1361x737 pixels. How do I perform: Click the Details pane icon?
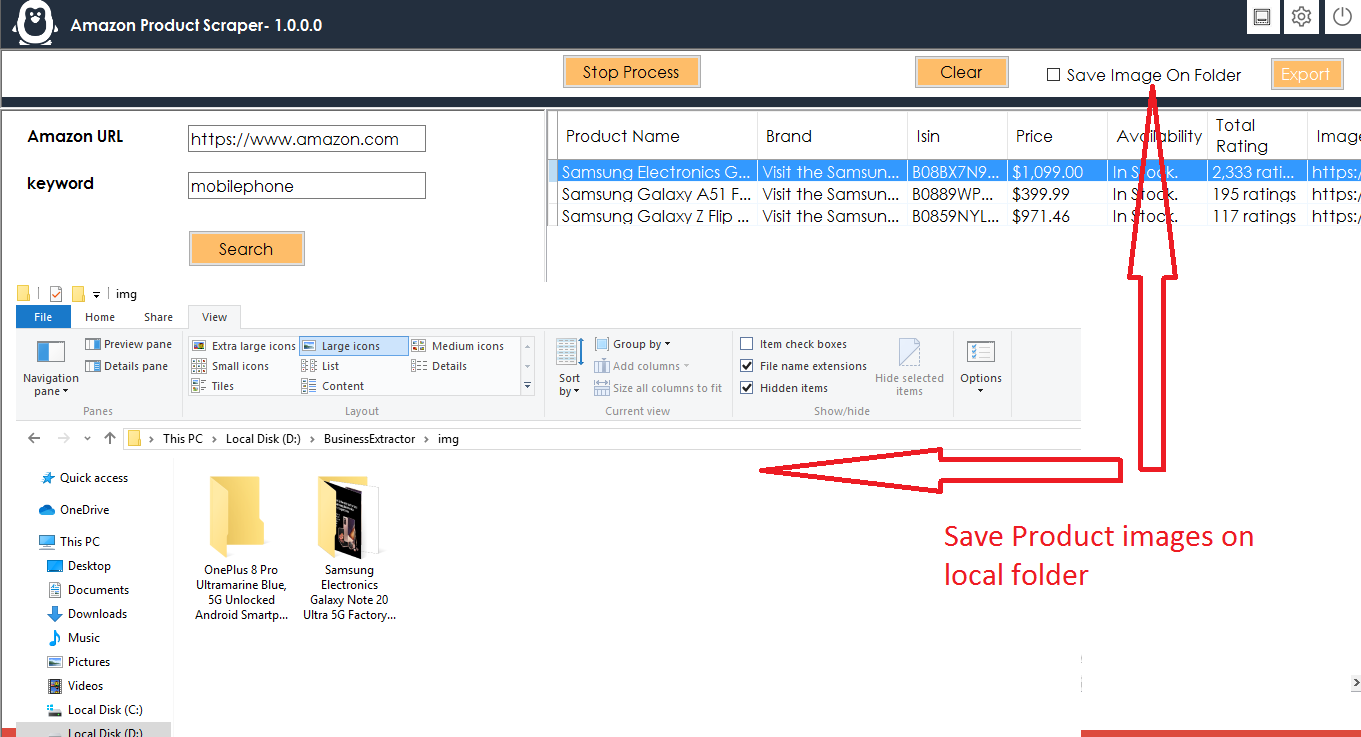tap(93, 366)
